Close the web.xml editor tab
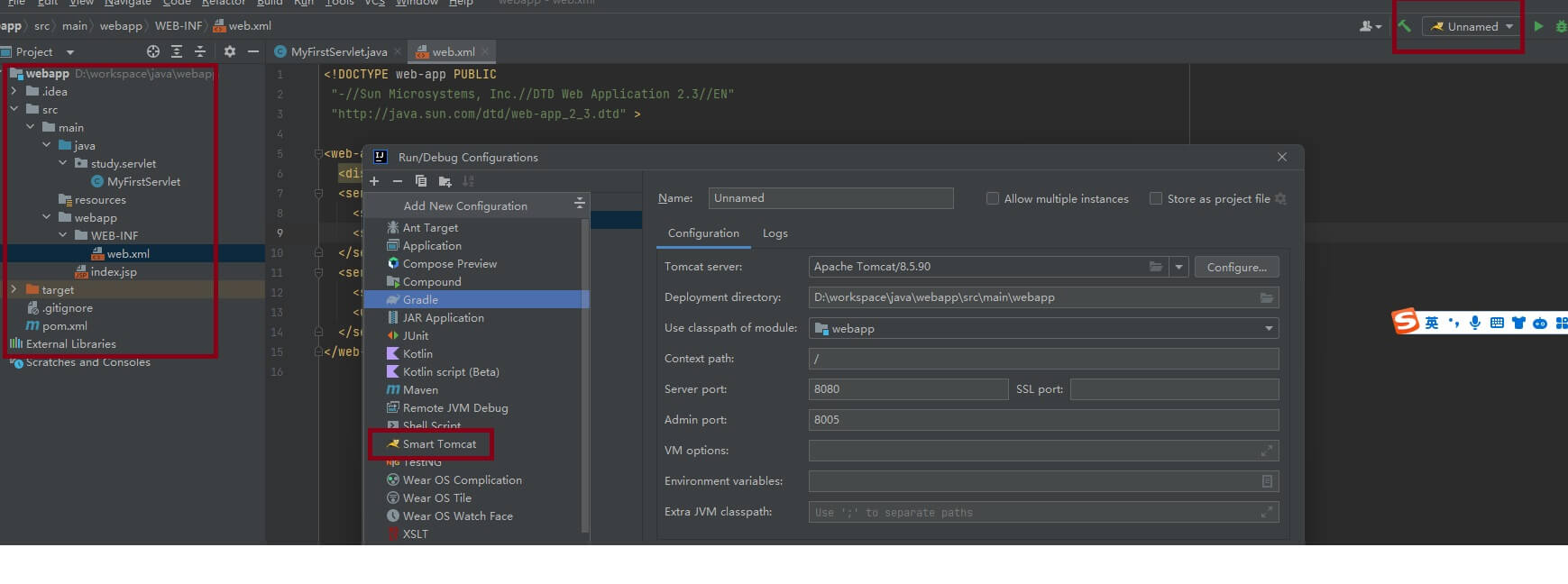1568x584 pixels. tap(485, 51)
